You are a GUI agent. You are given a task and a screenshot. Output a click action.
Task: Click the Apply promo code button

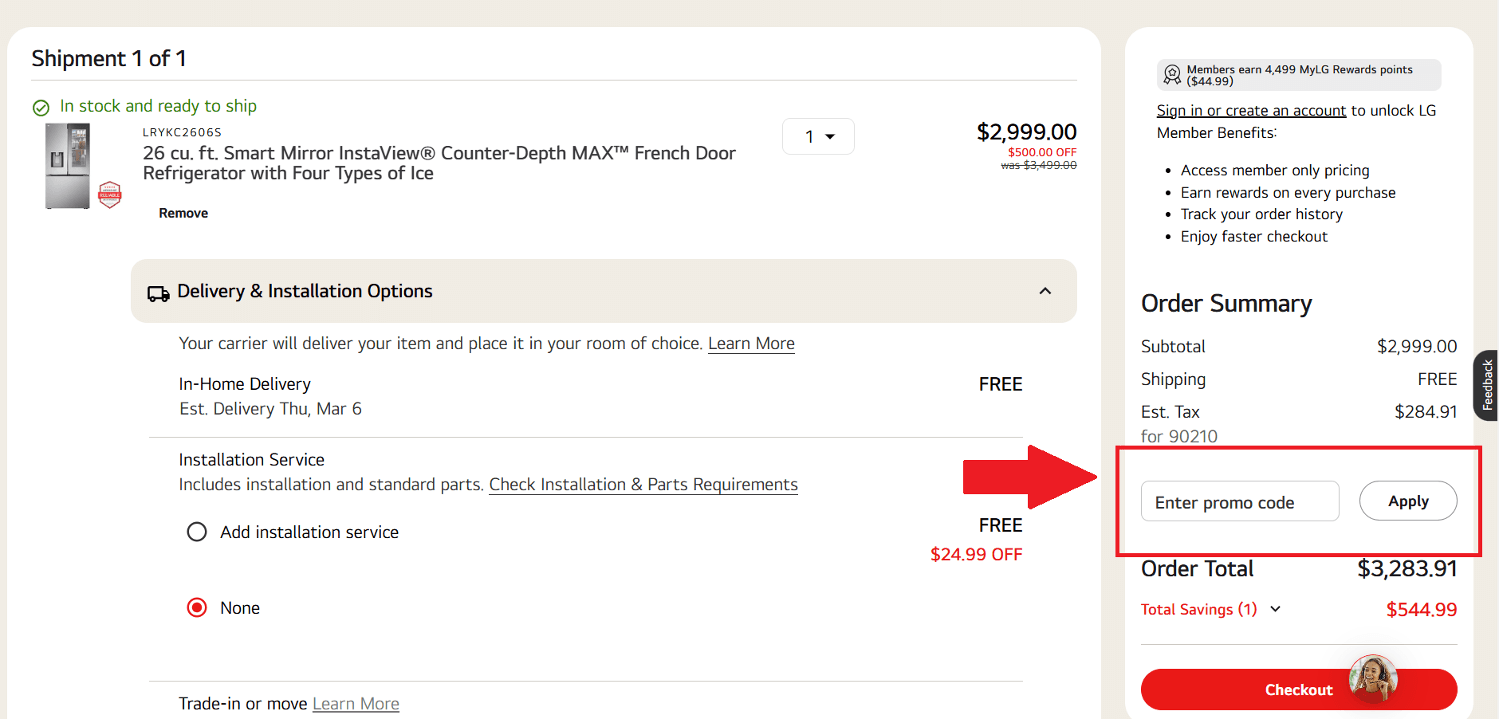[x=1408, y=501]
